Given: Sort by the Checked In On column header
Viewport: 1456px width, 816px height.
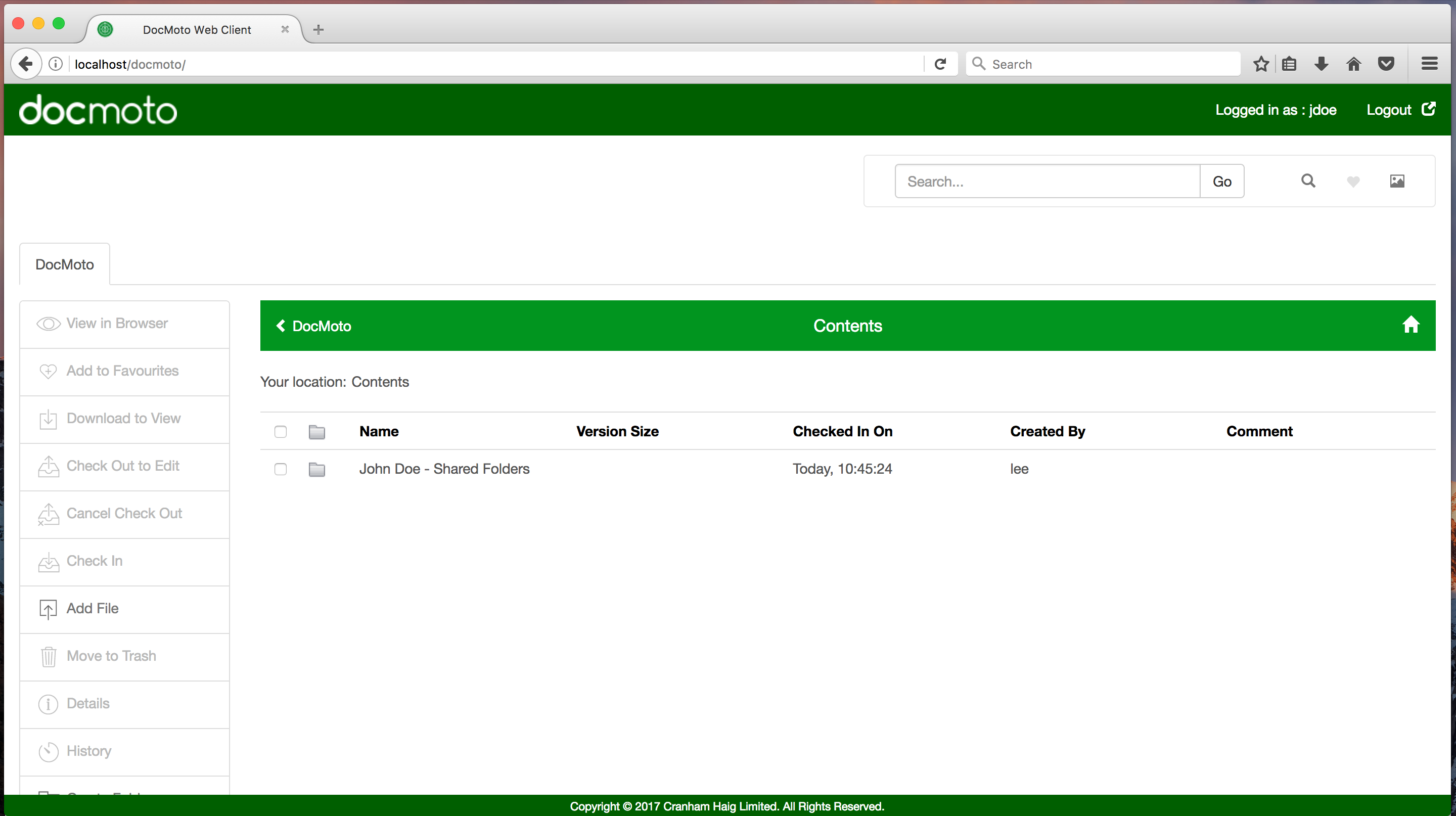Looking at the screenshot, I should pos(843,432).
